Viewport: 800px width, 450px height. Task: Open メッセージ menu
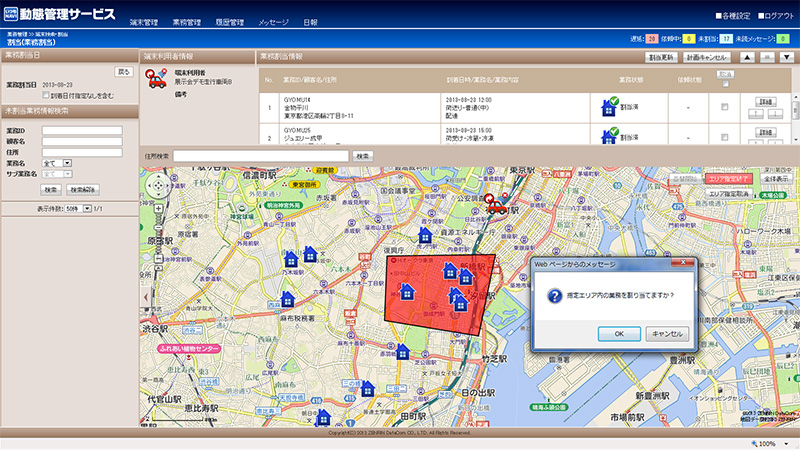273,22
